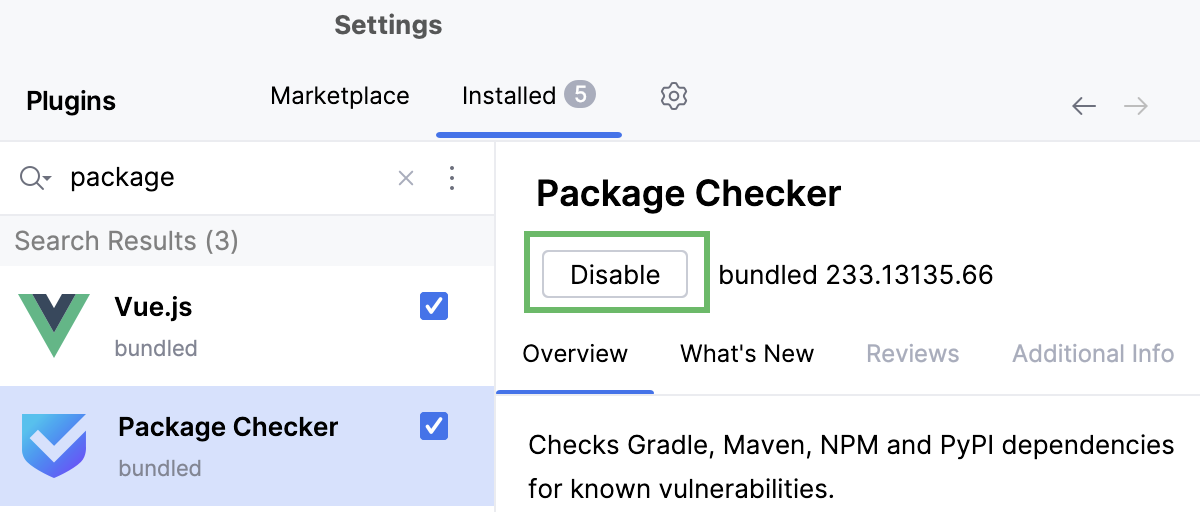Clear the plugin search text
The height and width of the screenshot is (512, 1200).
click(406, 178)
